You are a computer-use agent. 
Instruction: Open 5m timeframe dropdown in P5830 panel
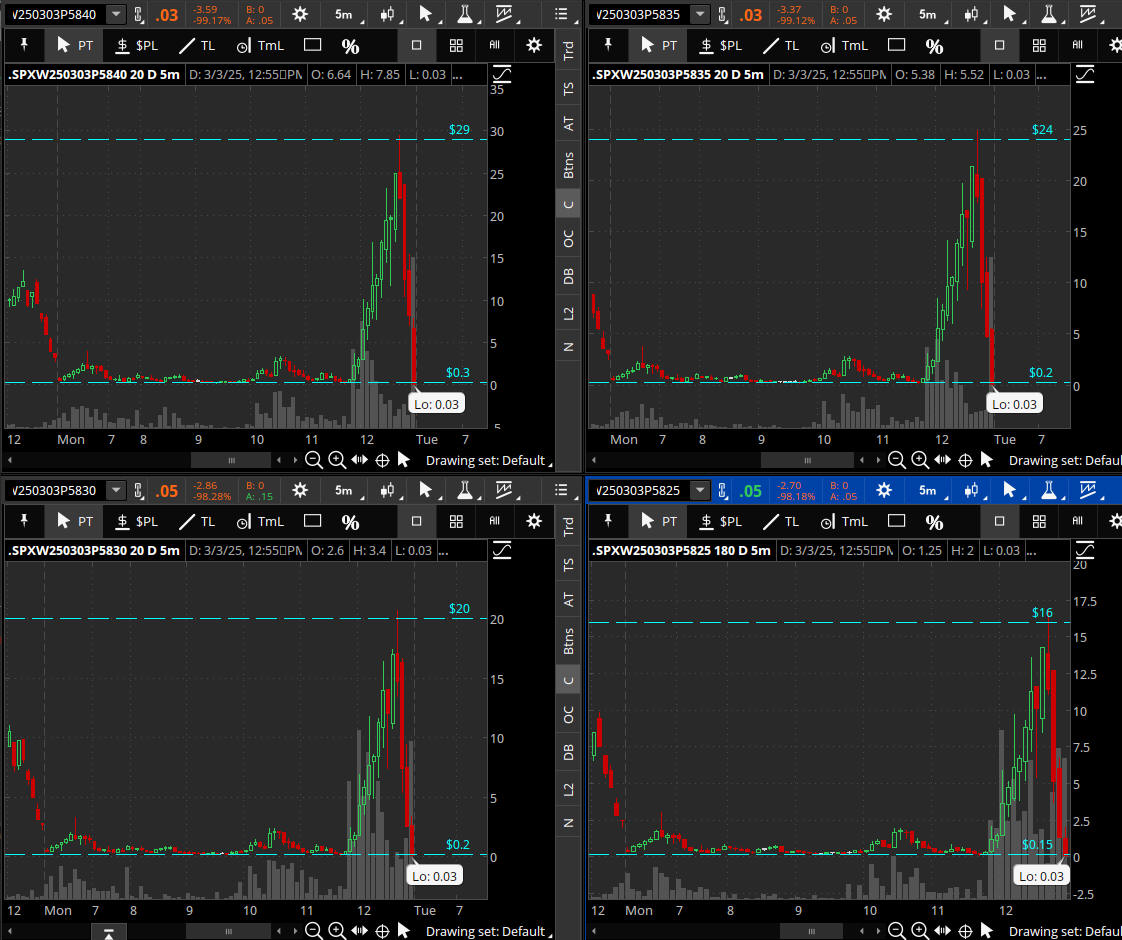coord(343,491)
